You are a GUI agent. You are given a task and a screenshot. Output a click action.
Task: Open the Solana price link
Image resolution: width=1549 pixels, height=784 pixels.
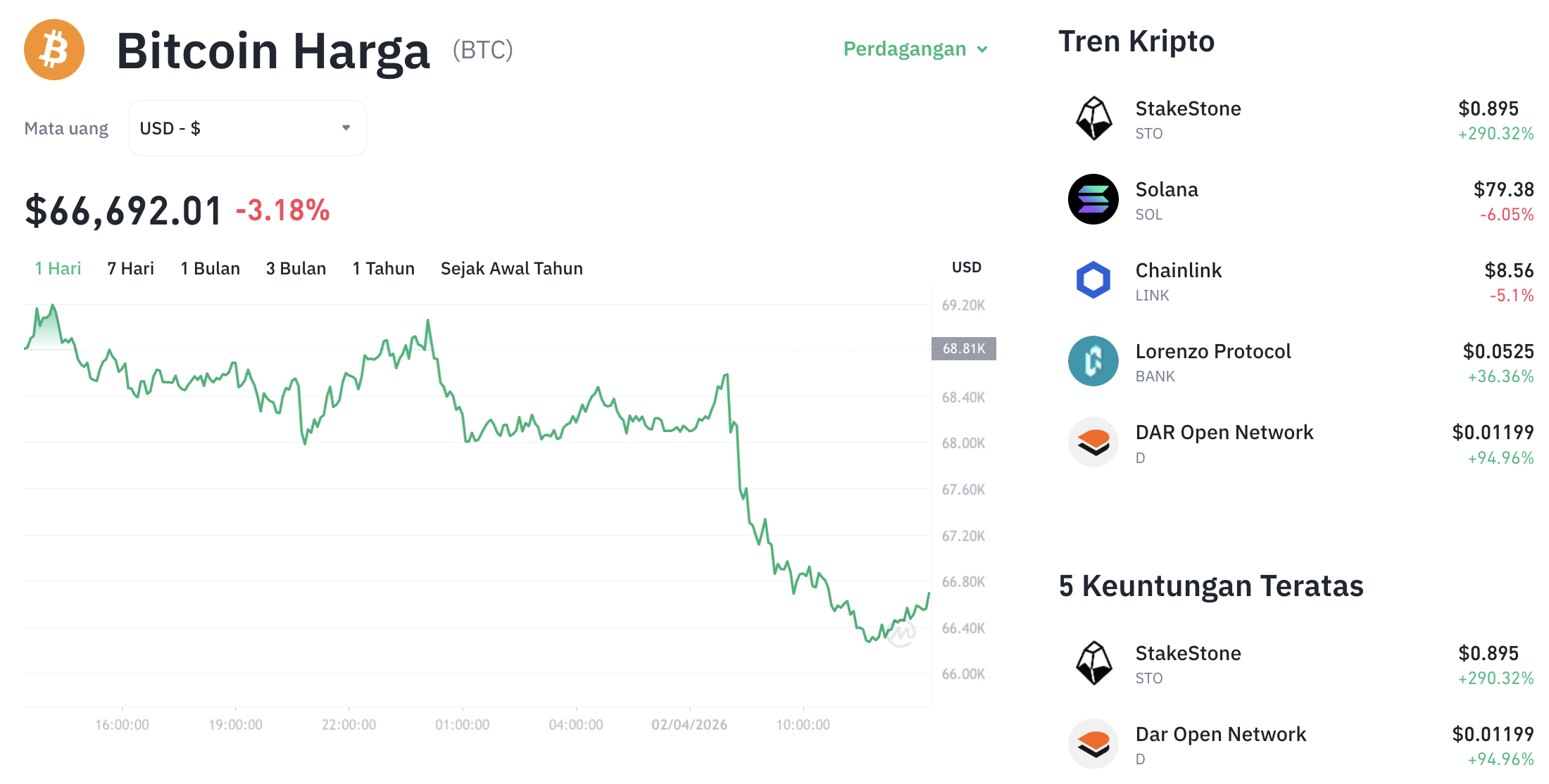(1165, 189)
